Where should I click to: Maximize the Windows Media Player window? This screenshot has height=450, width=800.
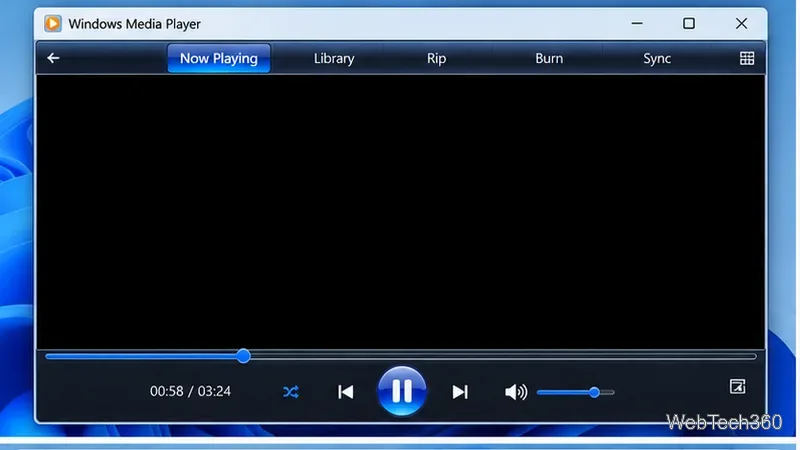(689, 23)
